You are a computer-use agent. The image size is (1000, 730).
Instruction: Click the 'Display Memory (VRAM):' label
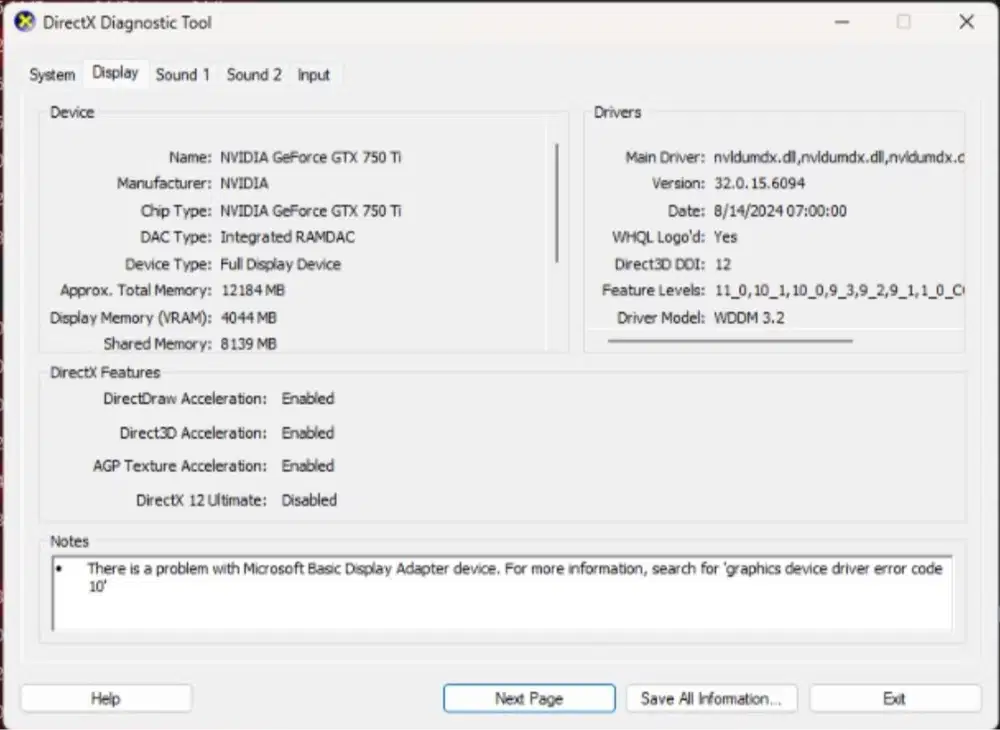[x=131, y=318]
